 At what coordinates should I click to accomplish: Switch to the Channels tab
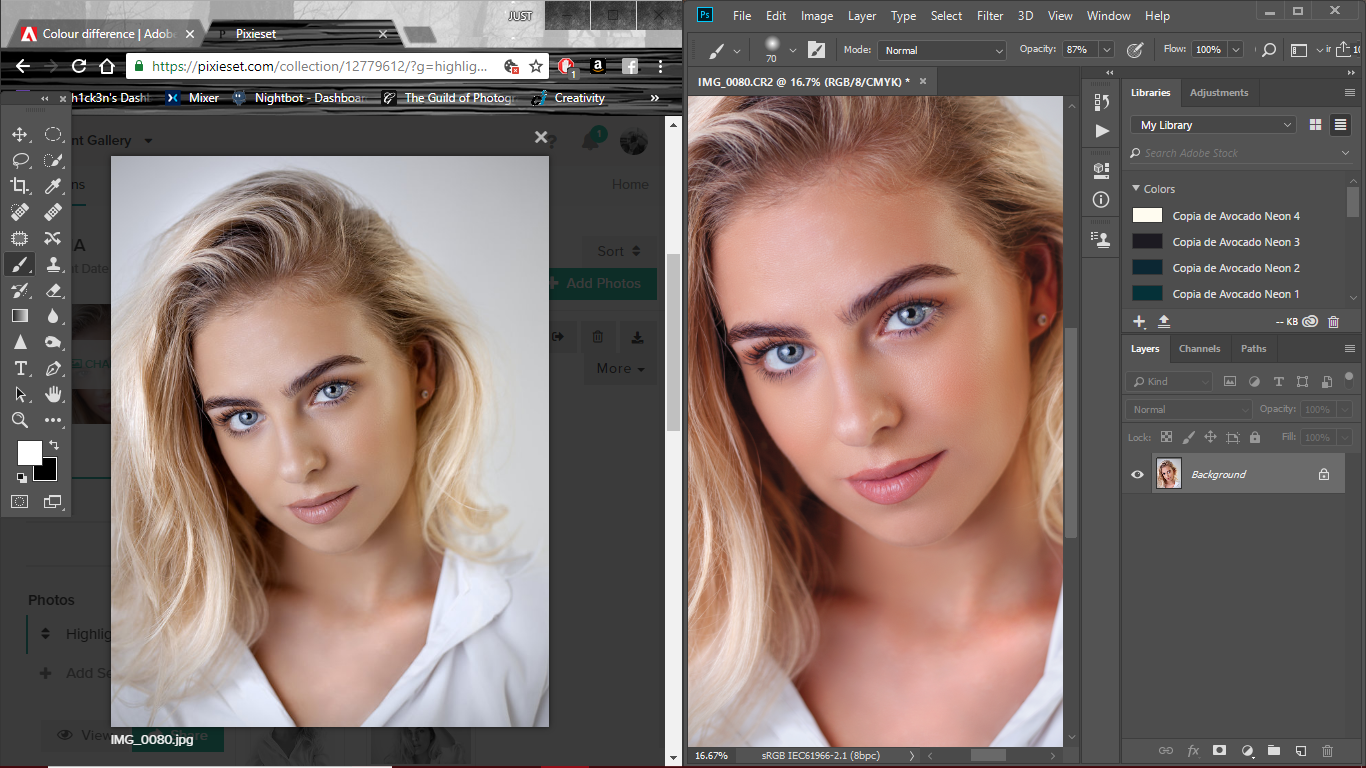tap(1199, 349)
